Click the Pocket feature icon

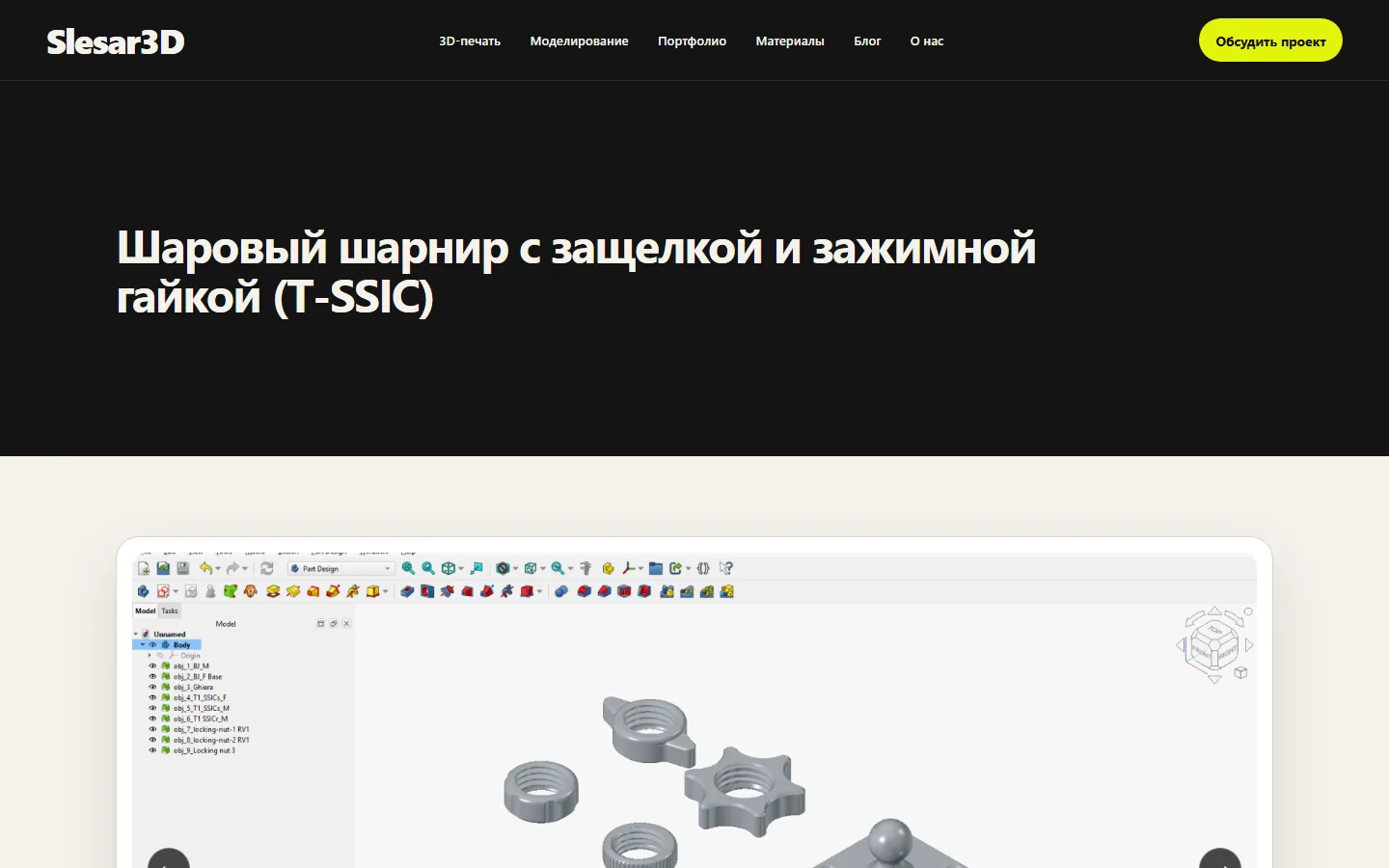pos(407,591)
